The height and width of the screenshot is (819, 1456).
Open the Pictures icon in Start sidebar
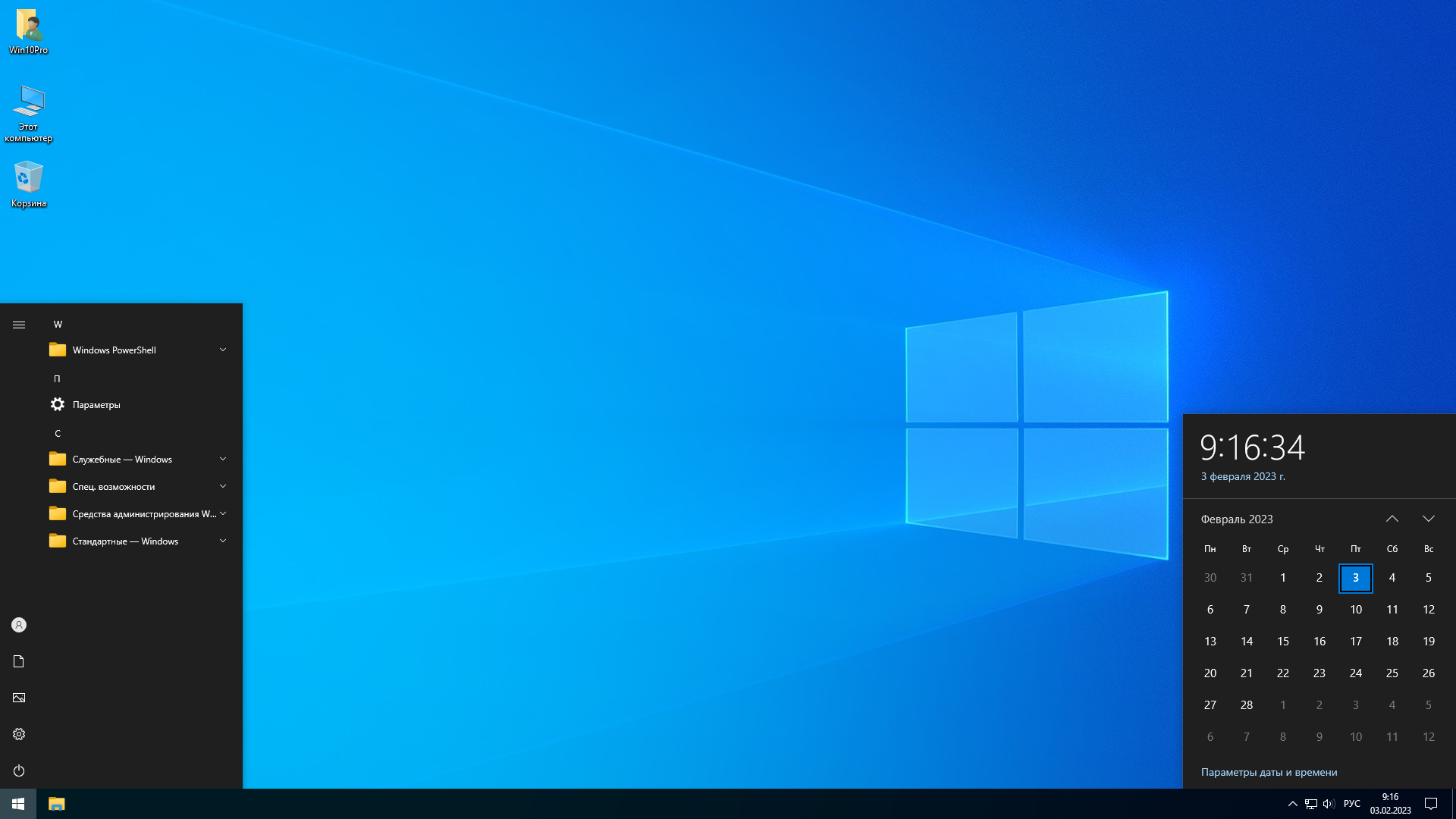tap(19, 698)
